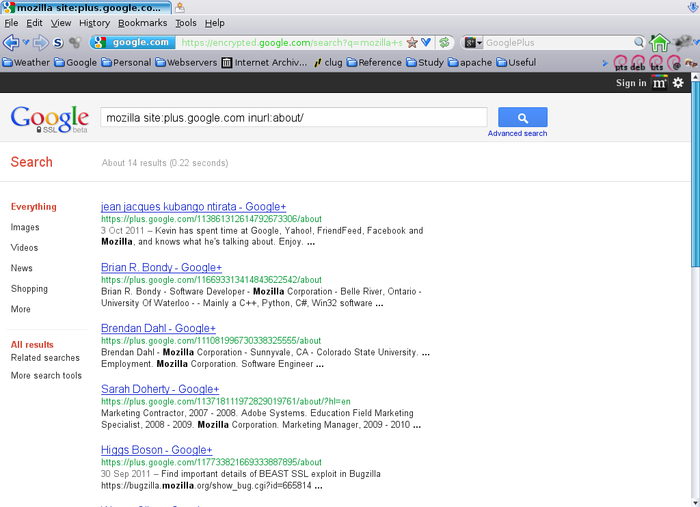Click into the GooglePlus search box

pos(558,42)
